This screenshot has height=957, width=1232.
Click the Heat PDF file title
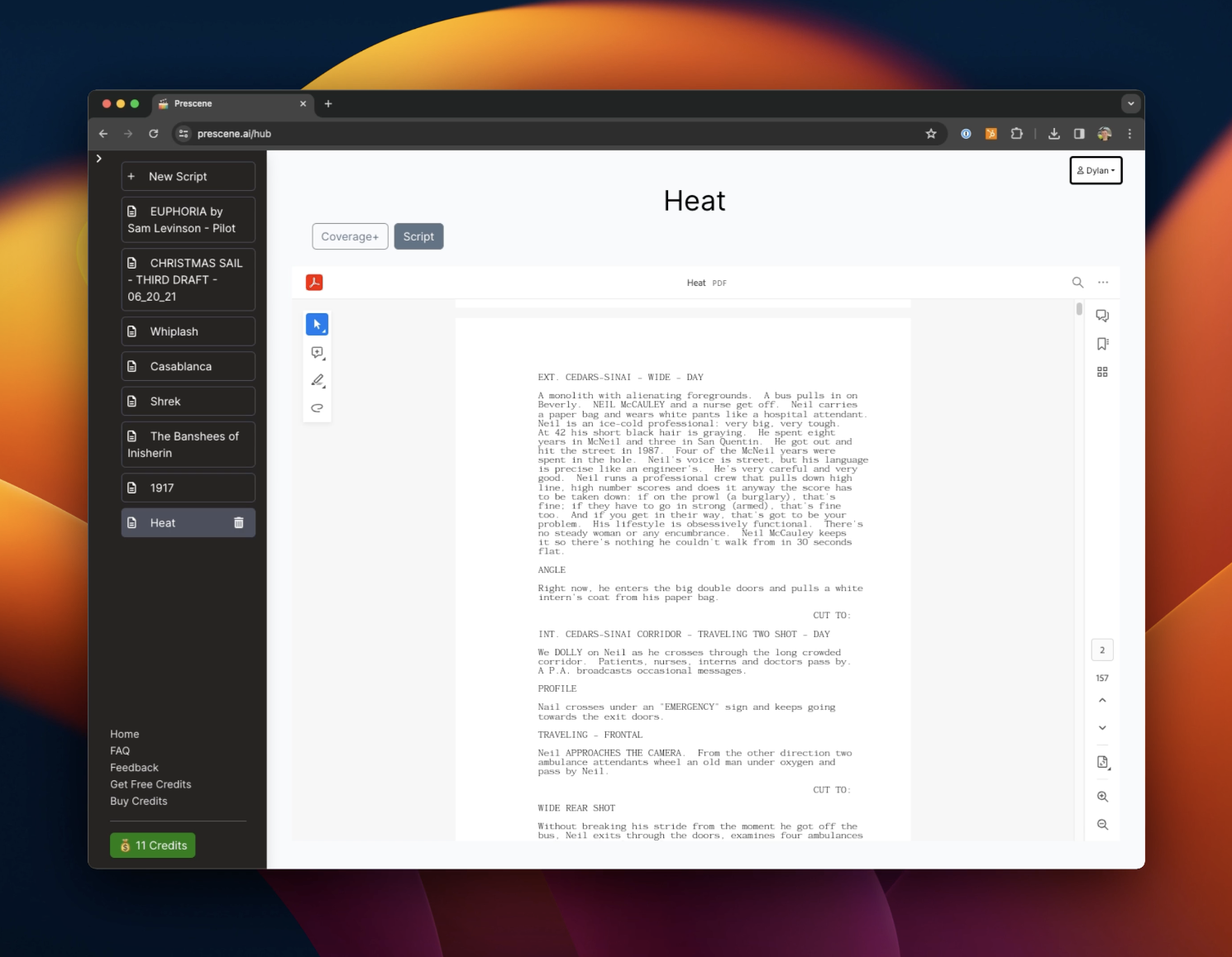[707, 283]
